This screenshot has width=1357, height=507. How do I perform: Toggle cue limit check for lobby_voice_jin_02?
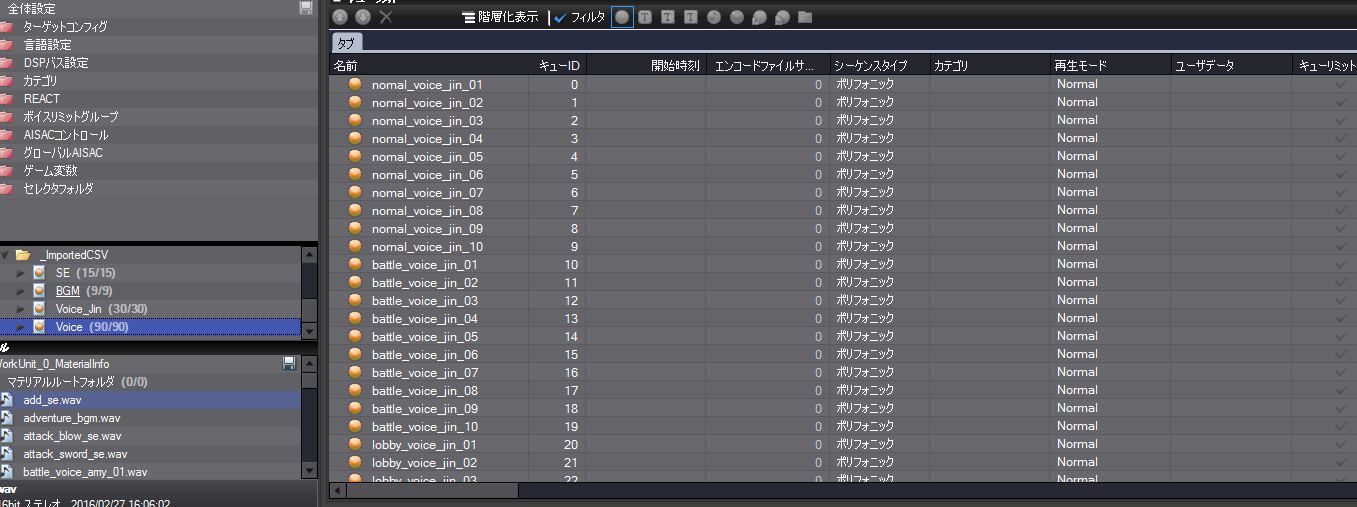pos(1341,462)
